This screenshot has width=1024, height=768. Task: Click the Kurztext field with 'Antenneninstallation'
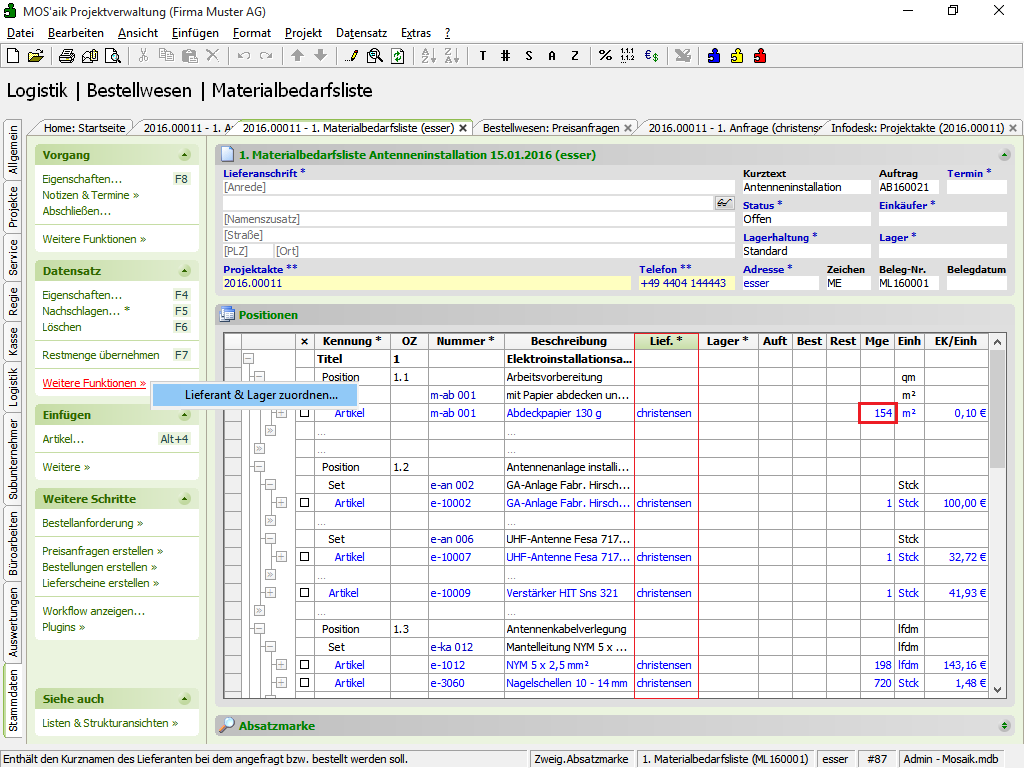coord(804,187)
